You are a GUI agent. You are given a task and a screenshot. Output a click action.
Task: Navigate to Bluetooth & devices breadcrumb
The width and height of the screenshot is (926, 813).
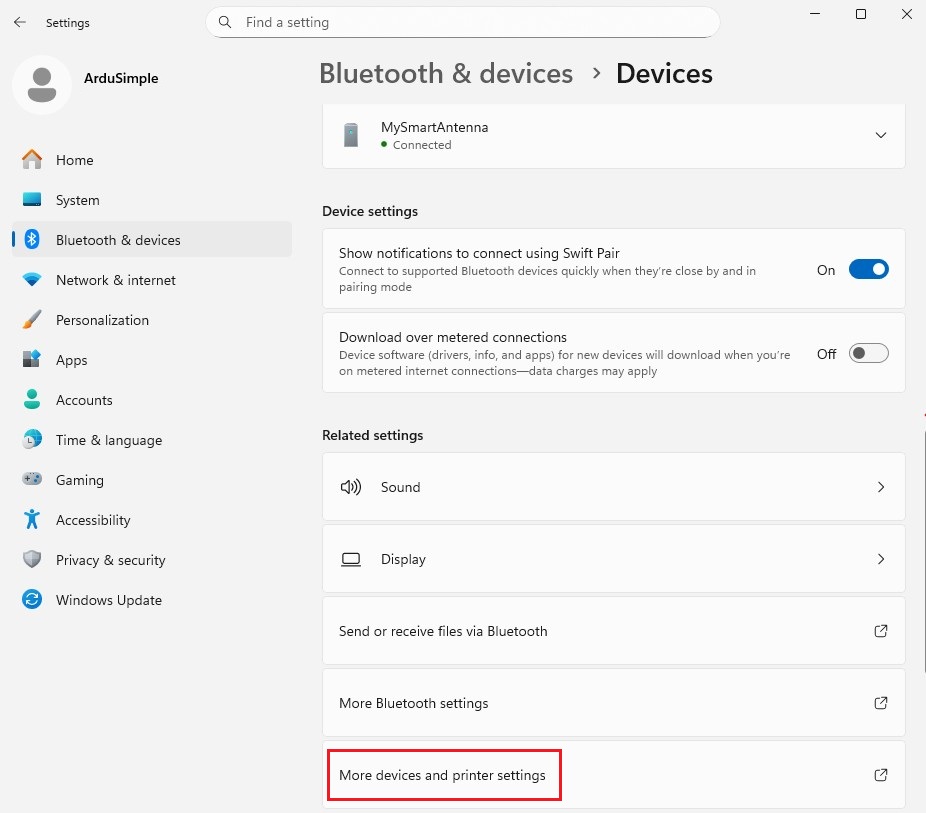coord(446,74)
